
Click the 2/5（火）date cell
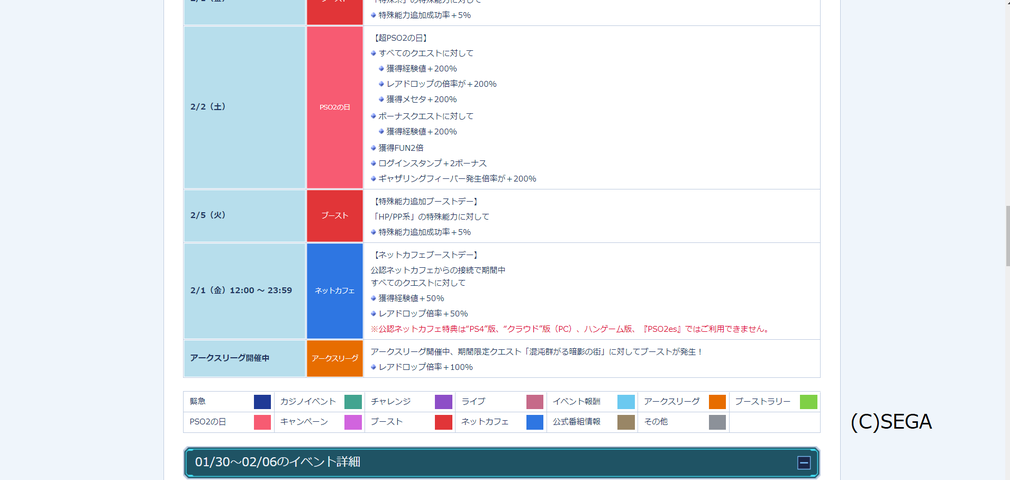pyautogui.click(x=245, y=216)
